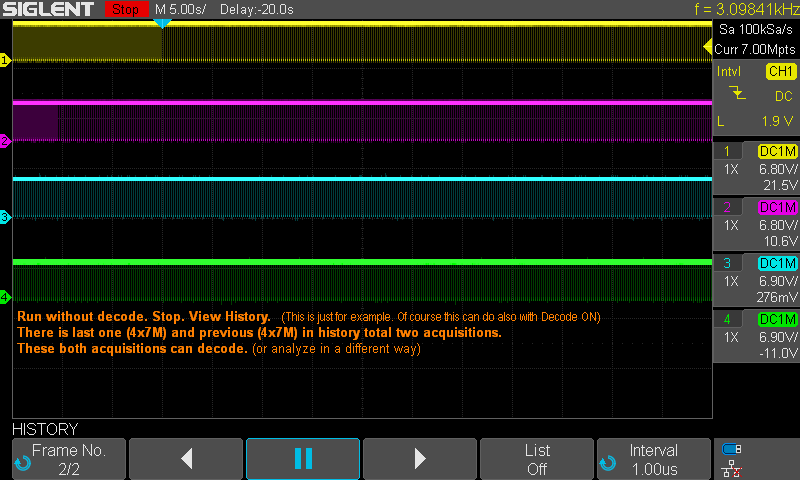Click the falling edge trigger icon
The image size is (800, 480).
click(737, 93)
